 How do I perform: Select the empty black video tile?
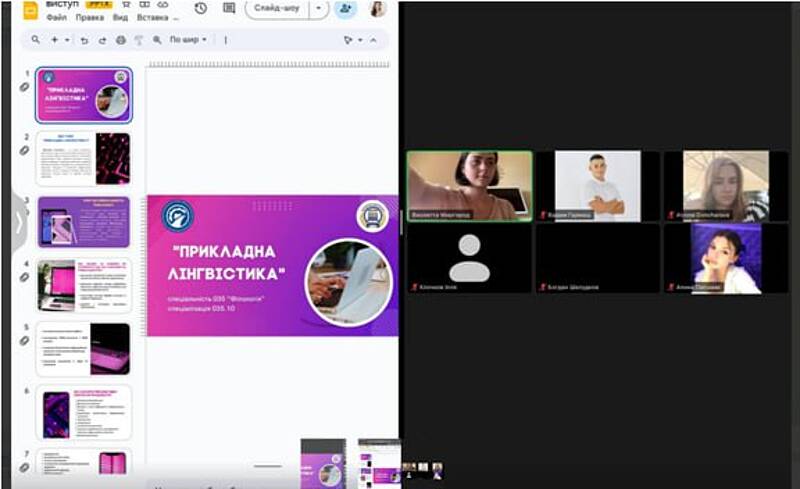click(597, 259)
